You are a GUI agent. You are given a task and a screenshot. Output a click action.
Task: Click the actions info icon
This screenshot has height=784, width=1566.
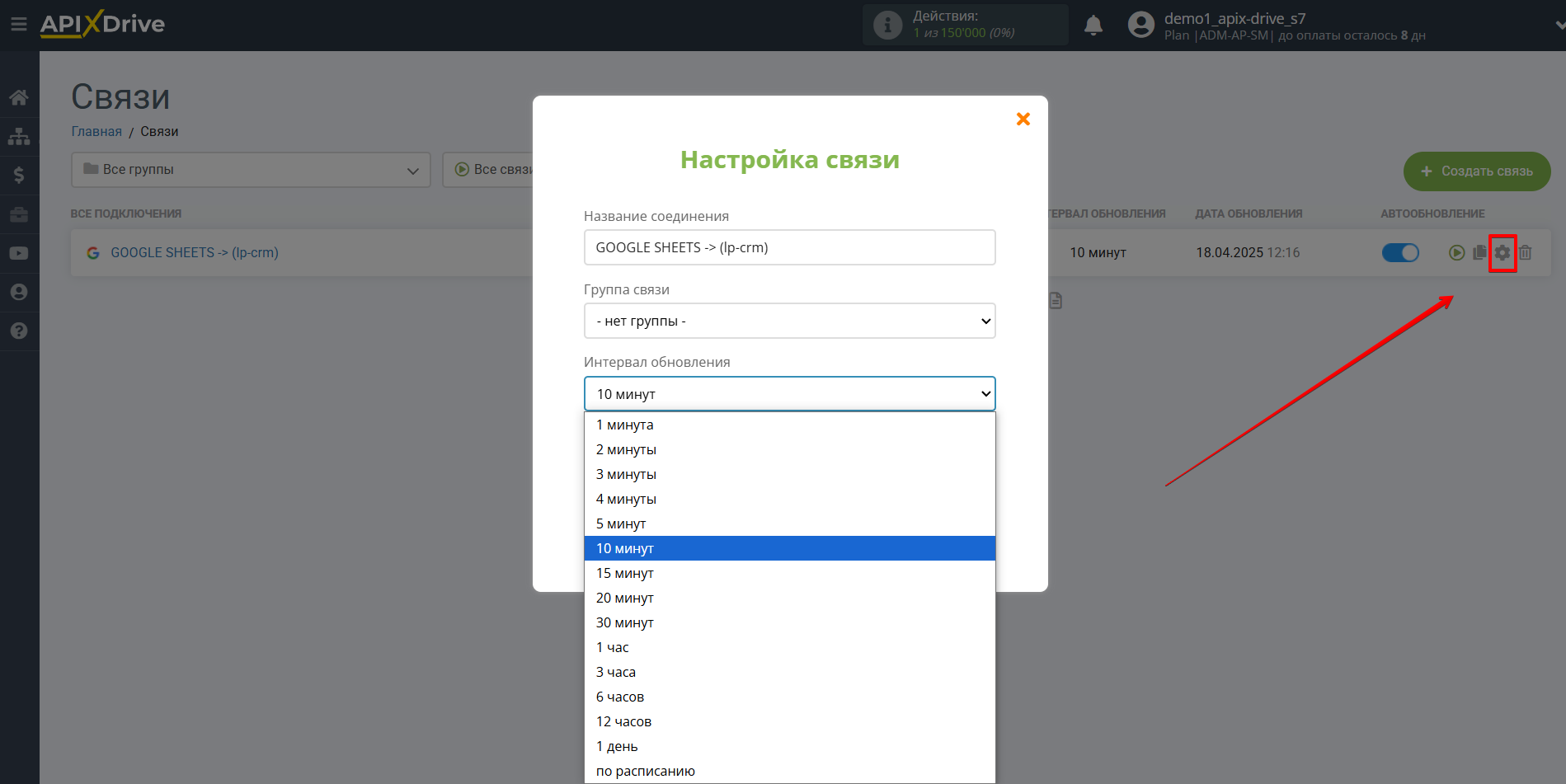click(x=887, y=25)
